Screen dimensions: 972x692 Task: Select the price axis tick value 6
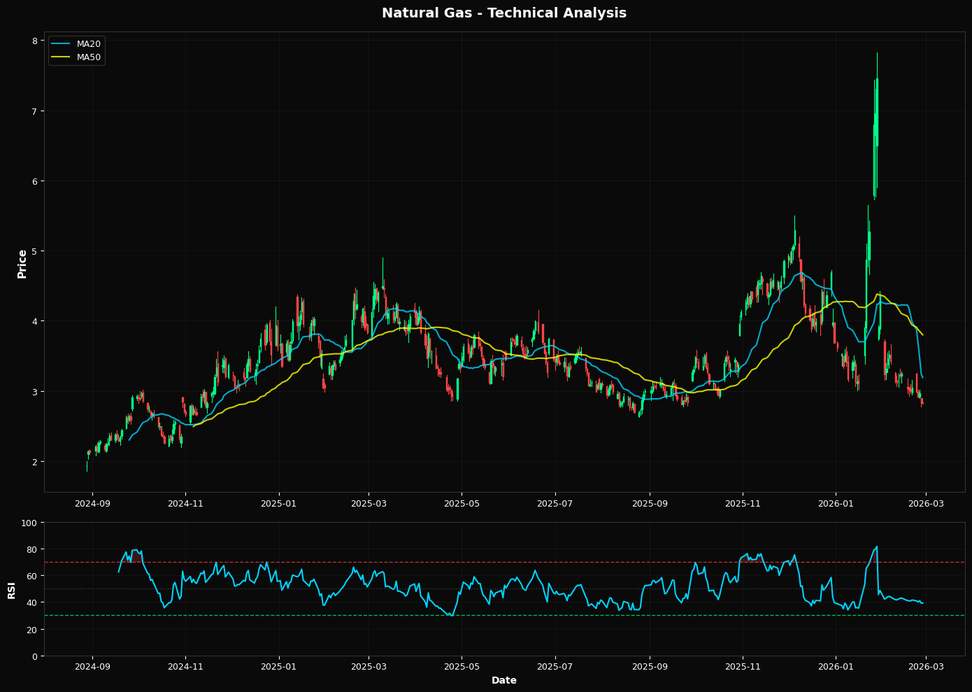35,181
